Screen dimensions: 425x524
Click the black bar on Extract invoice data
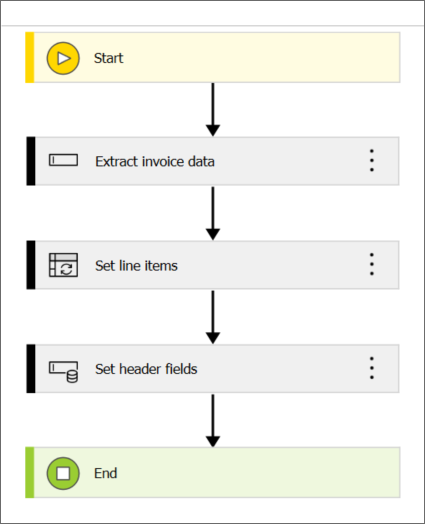(31, 161)
